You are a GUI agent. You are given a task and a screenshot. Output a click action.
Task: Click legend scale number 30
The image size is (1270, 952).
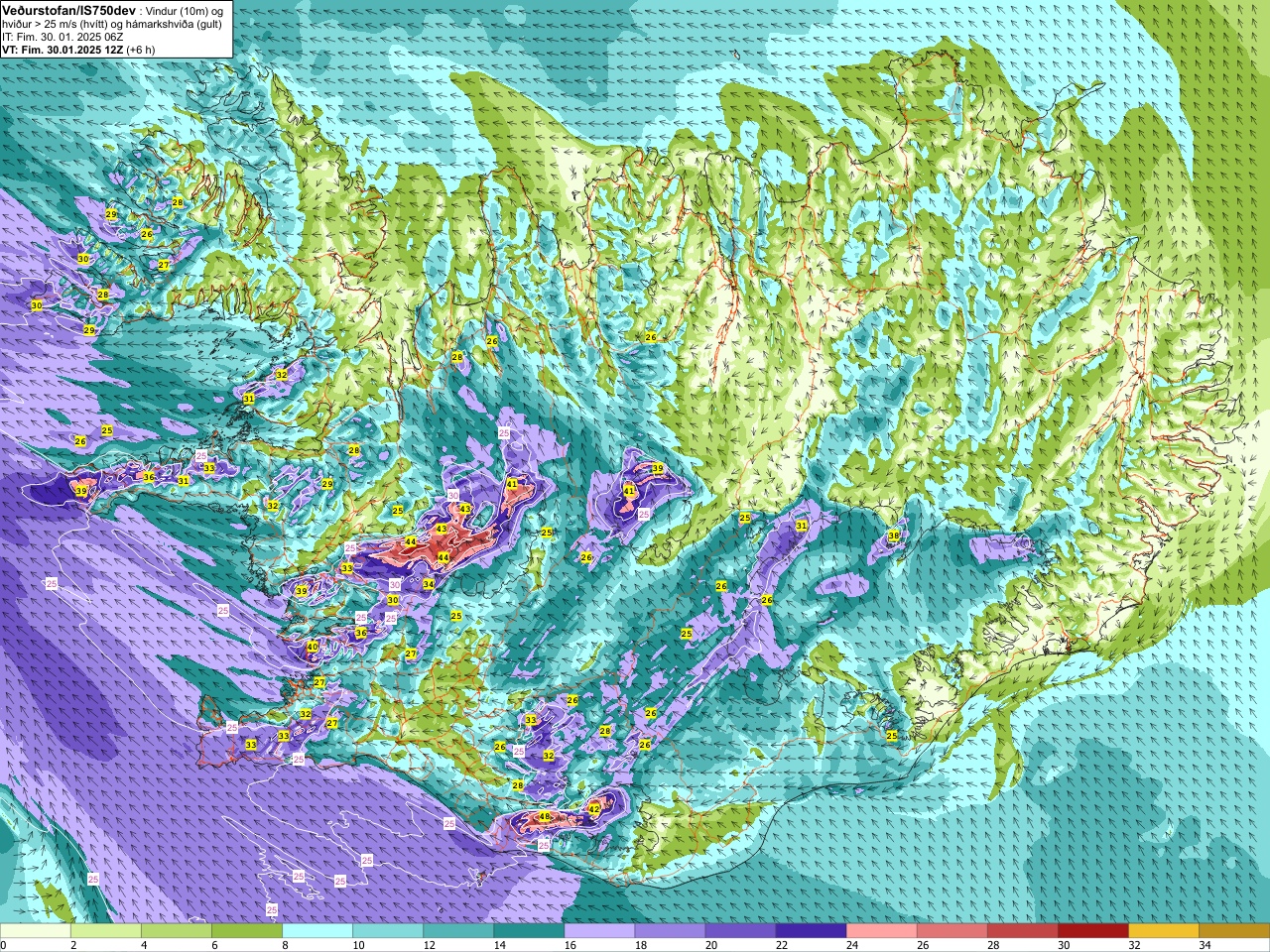coord(1064,945)
